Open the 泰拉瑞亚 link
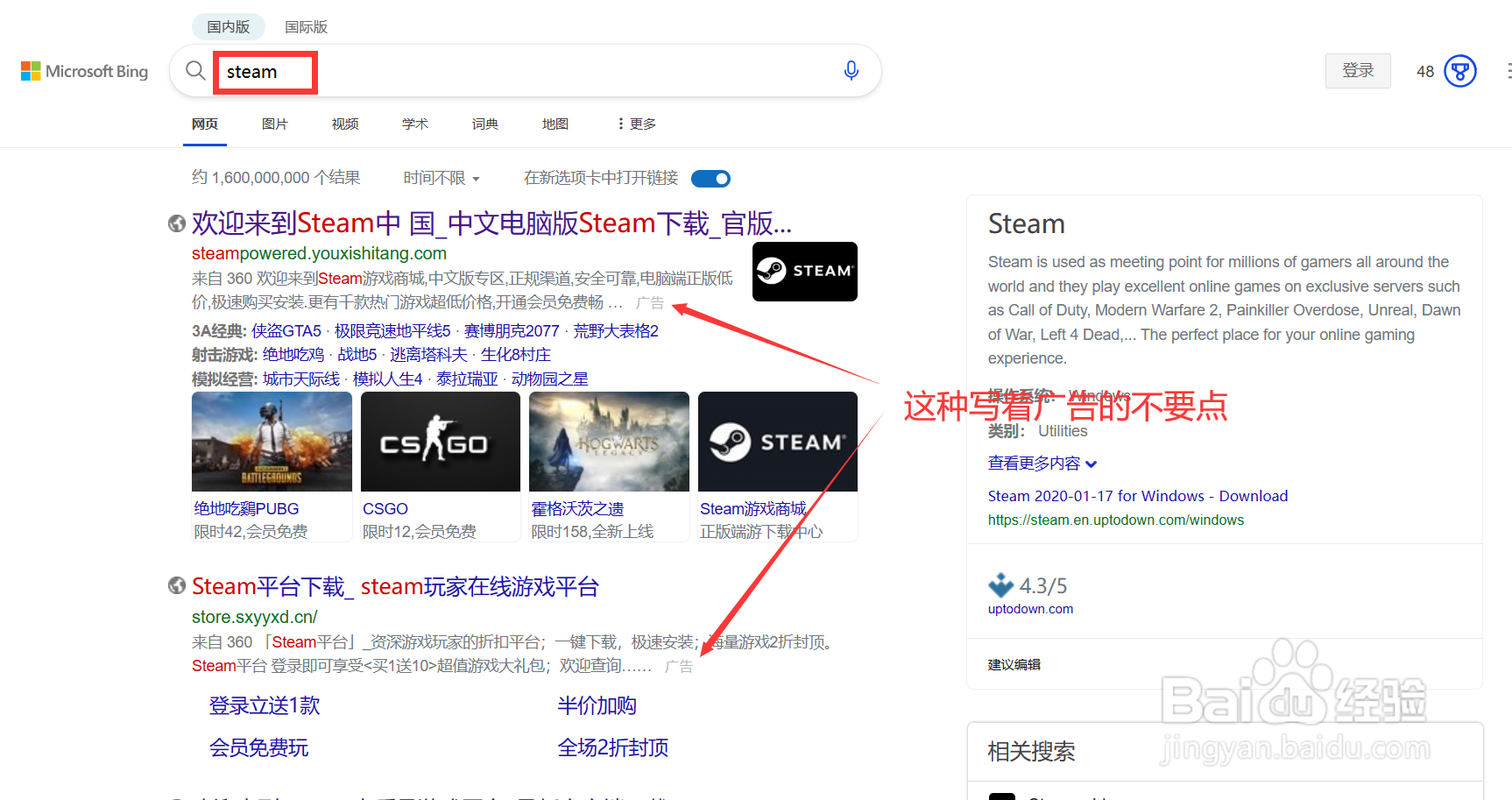The height and width of the screenshot is (800, 1512). point(467,379)
